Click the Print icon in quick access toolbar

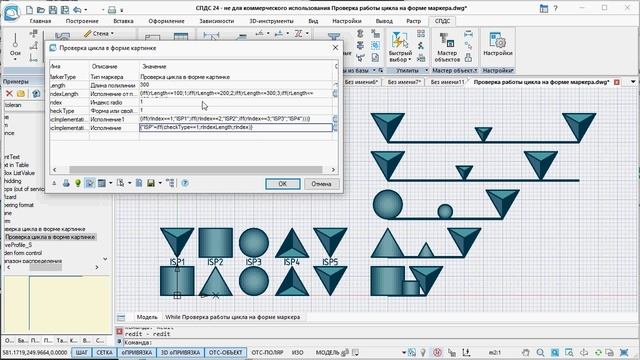tap(112, 9)
